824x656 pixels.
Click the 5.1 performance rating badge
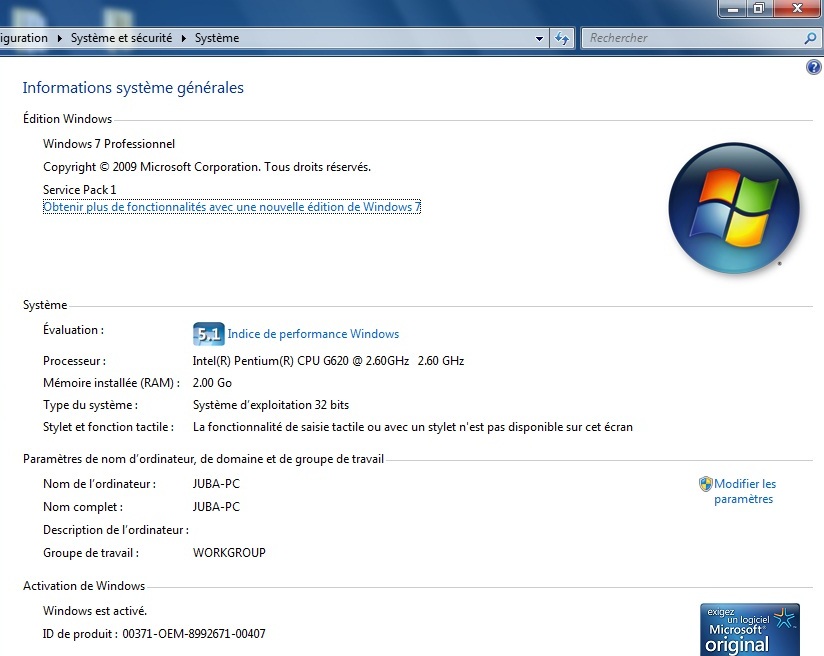pyautogui.click(x=209, y=334)
